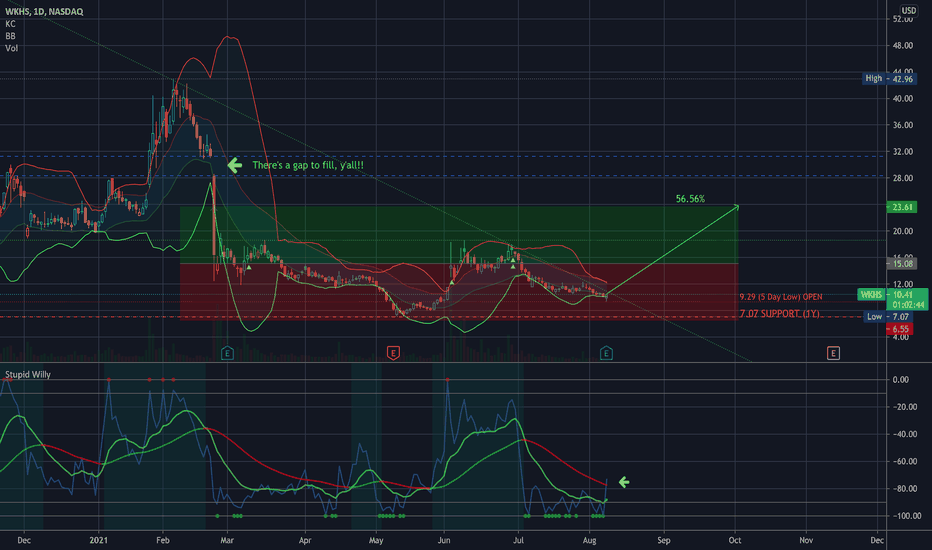Image resolution: width=932 pixels, height=550 pixels.
Task: Select the Vol indicator label
Action: point(11,48)
